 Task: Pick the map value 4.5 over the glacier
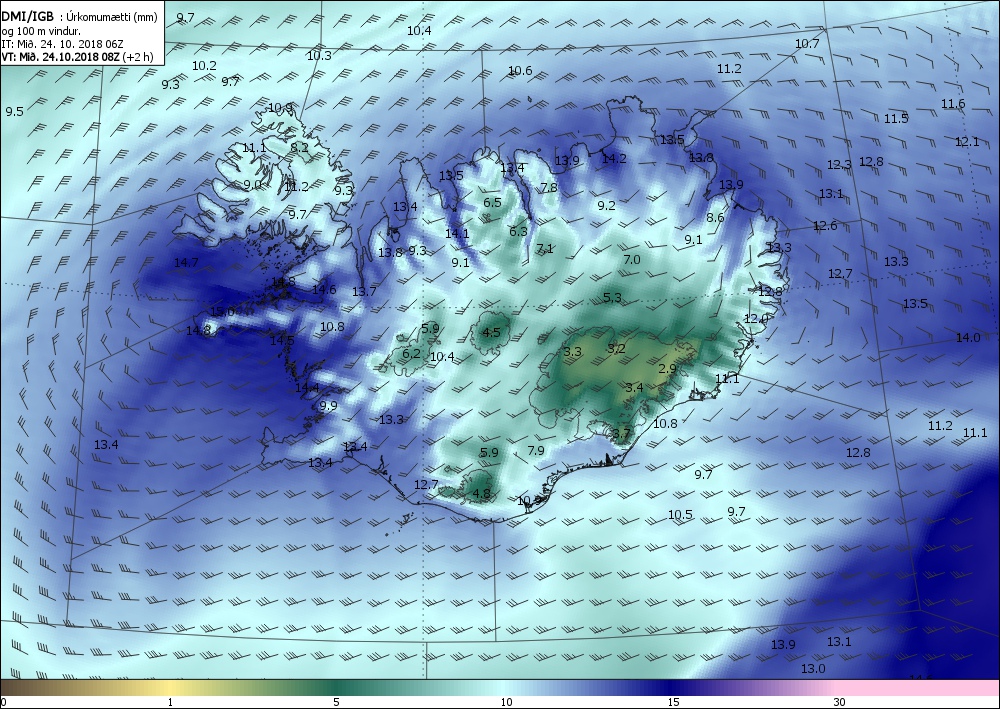[491, 333]
